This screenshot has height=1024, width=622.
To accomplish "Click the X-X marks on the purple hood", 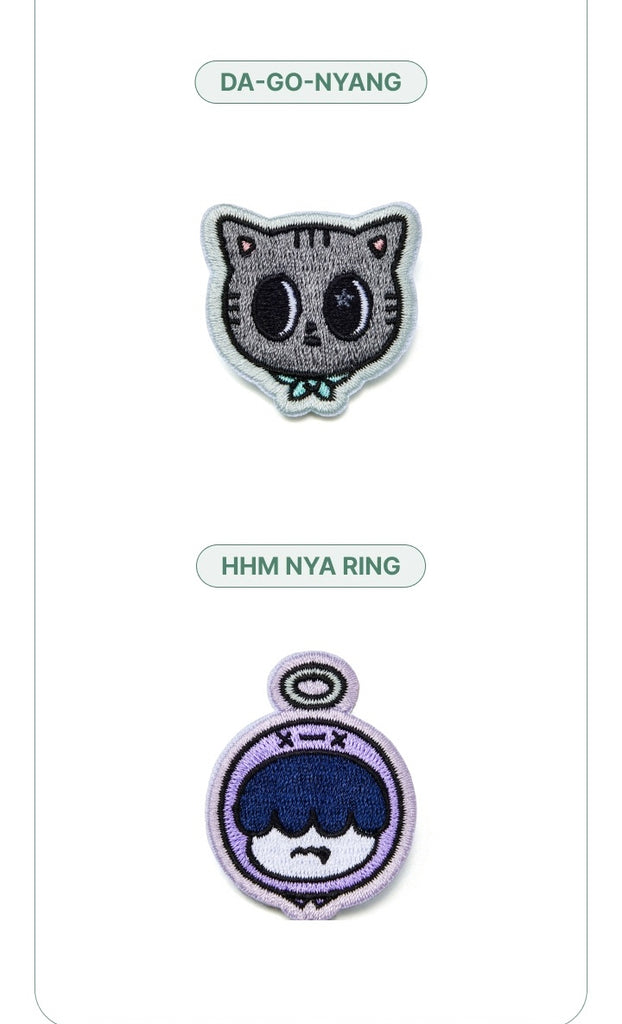I will point(311,740).
